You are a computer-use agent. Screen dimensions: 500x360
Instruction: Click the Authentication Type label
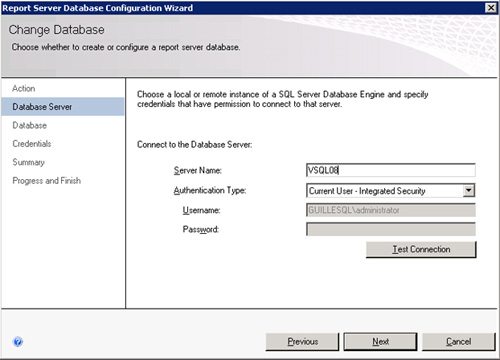click(210, 190)
